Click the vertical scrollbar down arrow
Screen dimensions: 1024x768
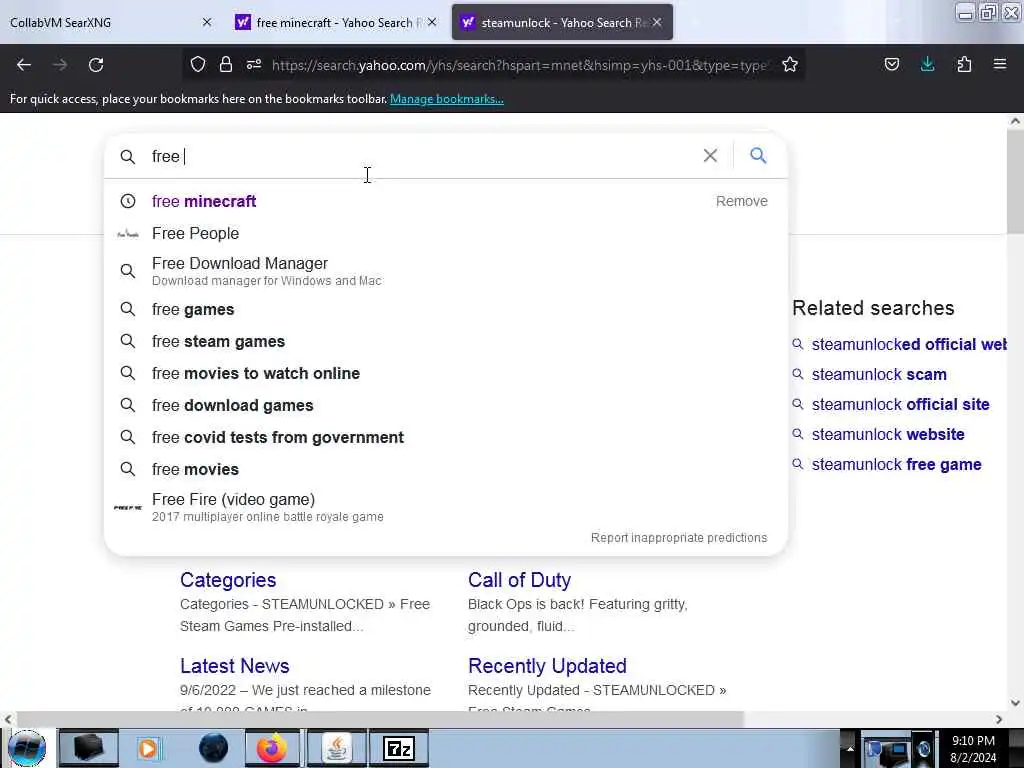tap(1015, 703)
